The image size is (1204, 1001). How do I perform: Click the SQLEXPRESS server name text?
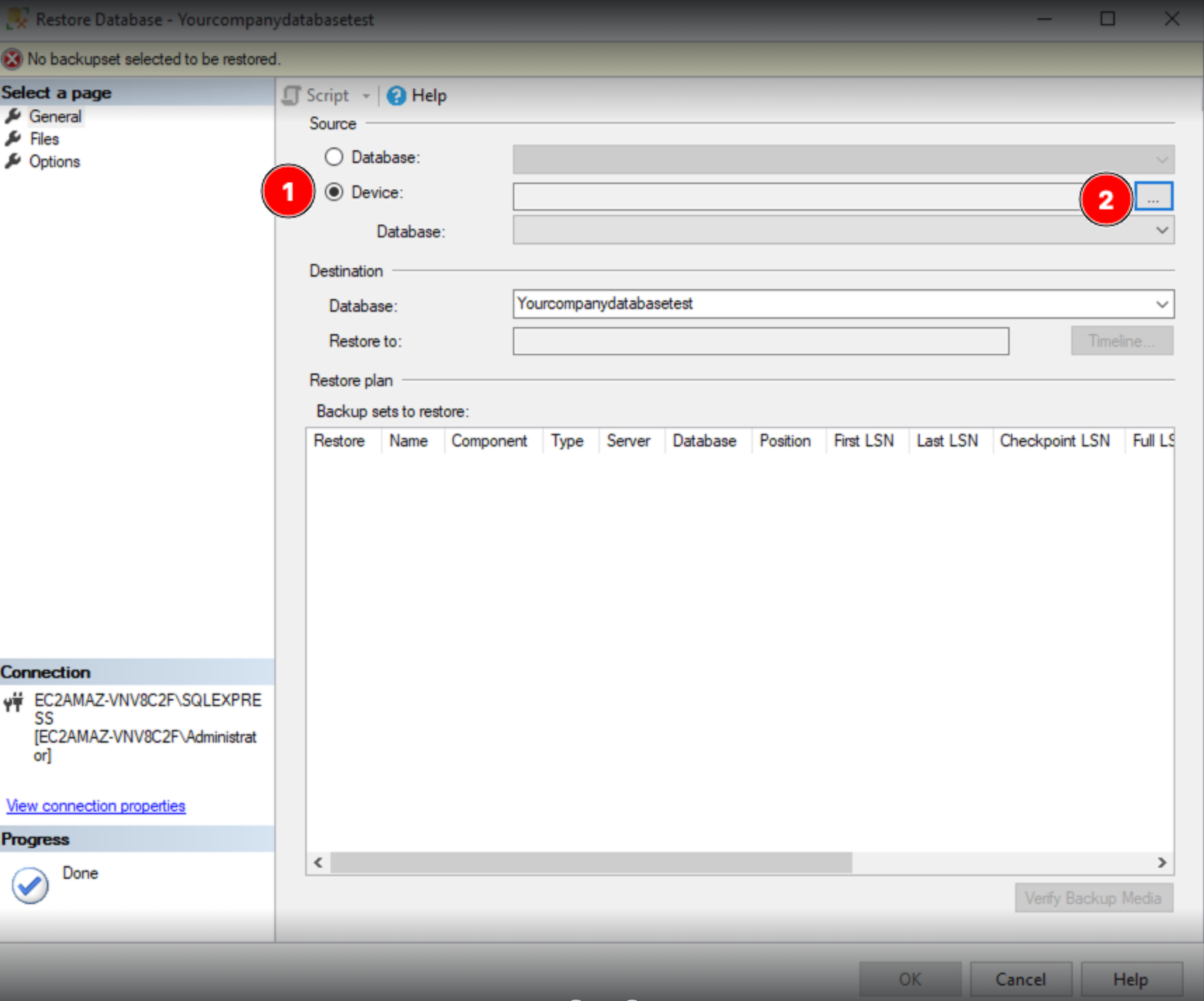click(x=148, y=709)
